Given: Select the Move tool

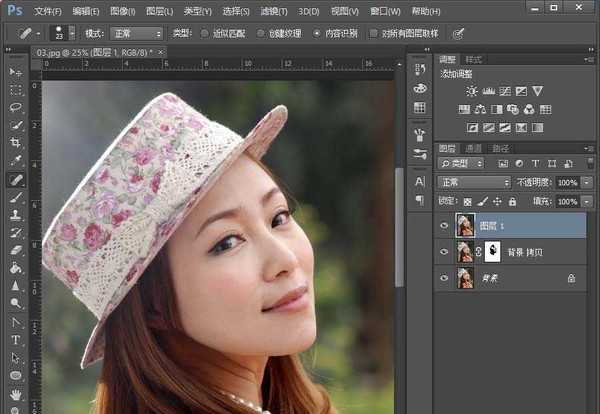Looking at the screenshot, I should click(x=16, y=72).
